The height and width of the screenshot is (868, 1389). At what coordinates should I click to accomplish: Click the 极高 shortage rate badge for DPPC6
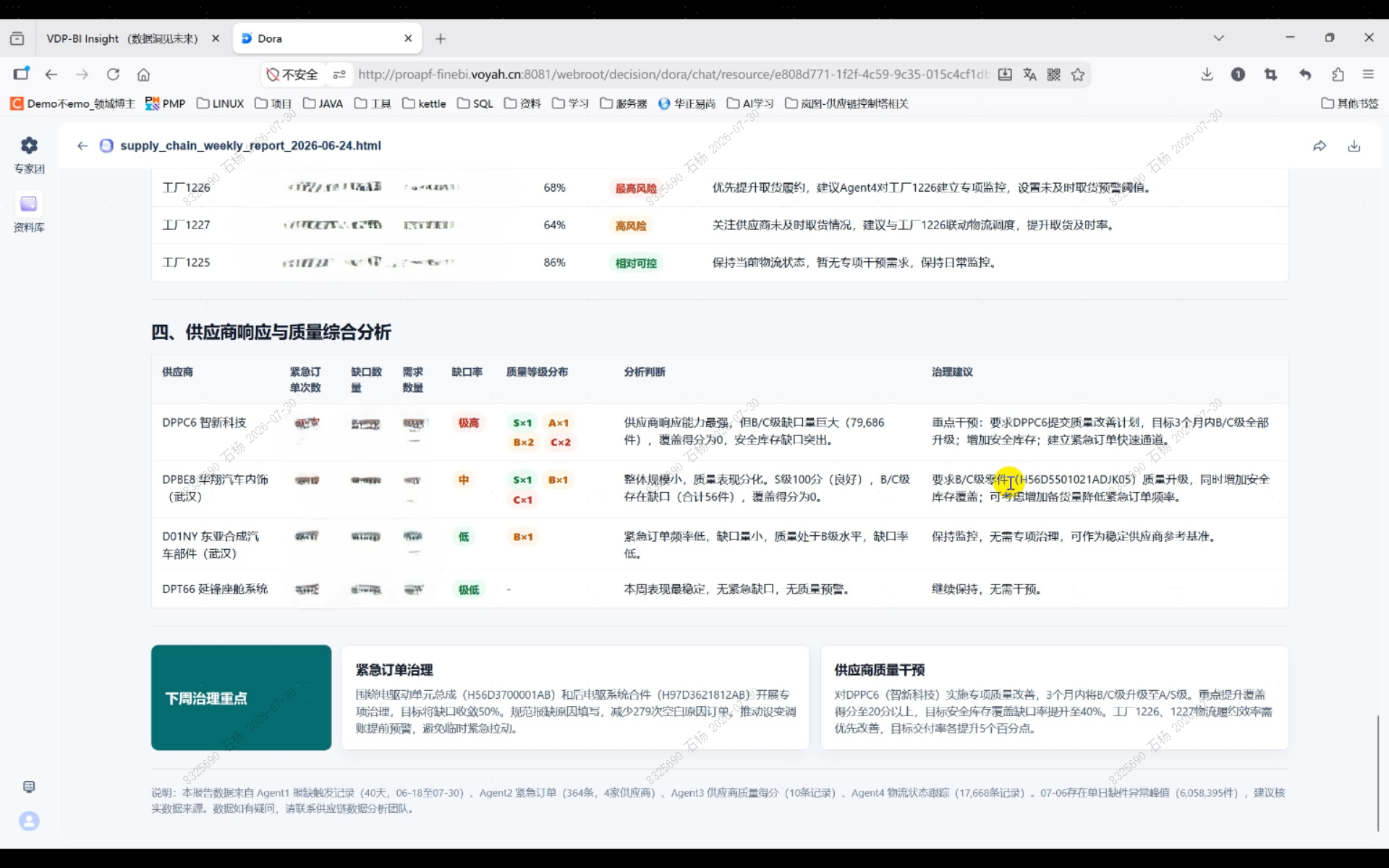(x=468, y=423)
